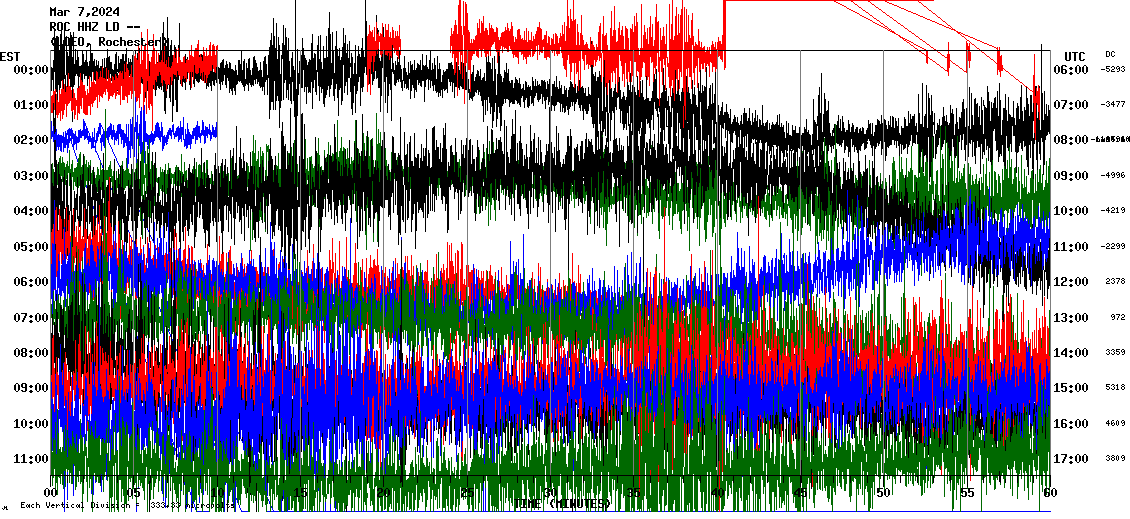This screenshot has width=1130, height=519.
Task: Click the DC offset value 5318
Action: tap(1116, 387)
